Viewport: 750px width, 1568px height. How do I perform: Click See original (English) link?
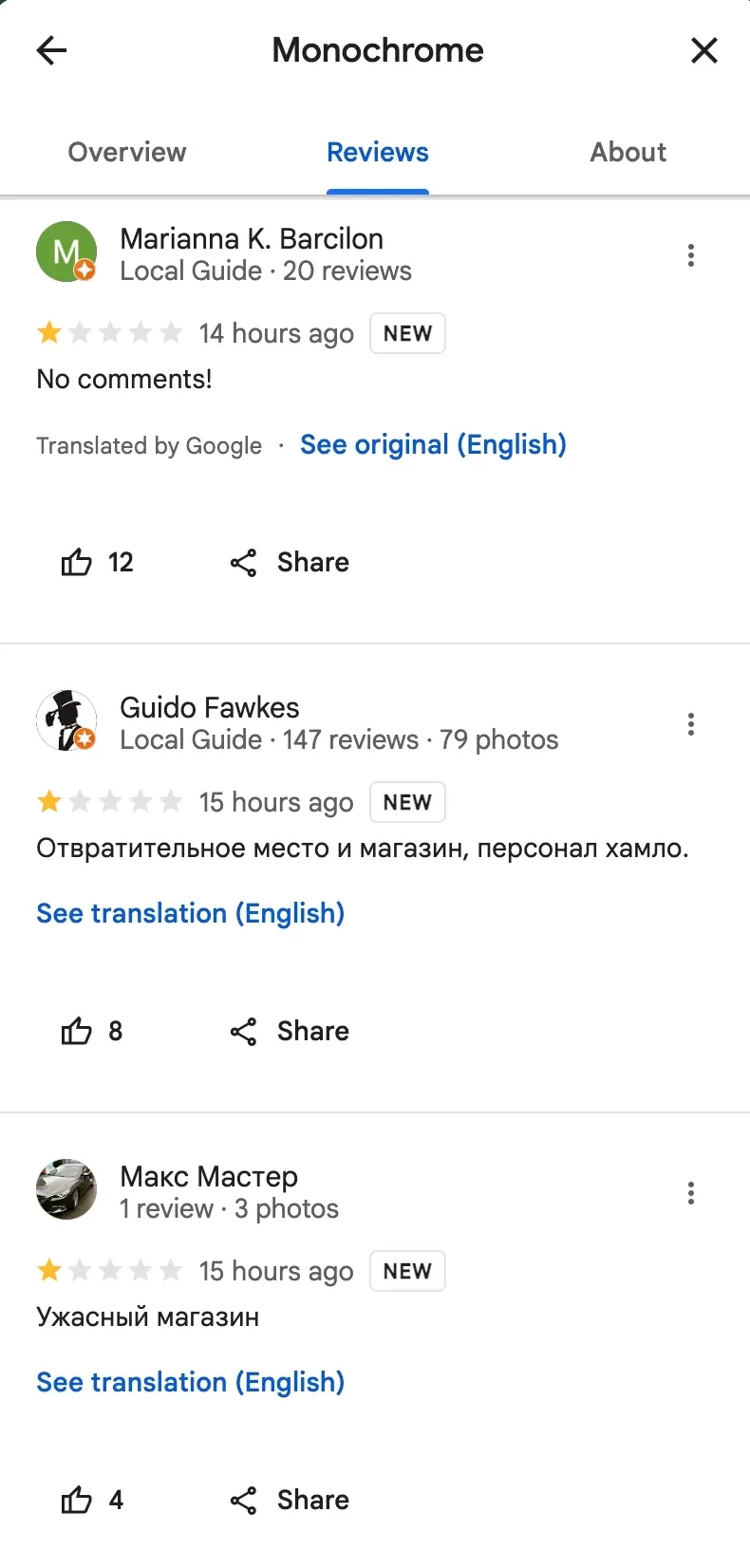433,444
